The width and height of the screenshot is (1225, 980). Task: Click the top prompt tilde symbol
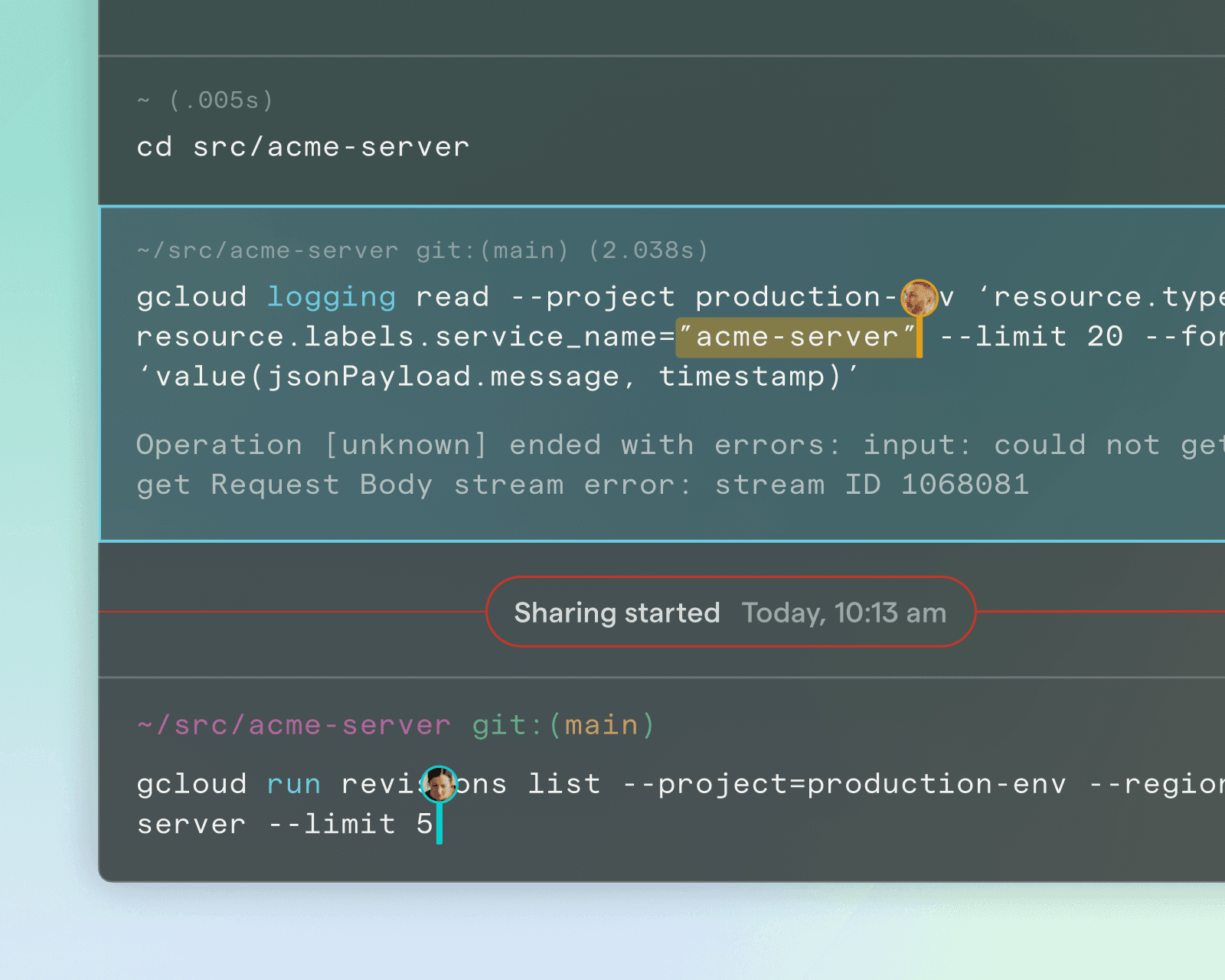(142, 99)
